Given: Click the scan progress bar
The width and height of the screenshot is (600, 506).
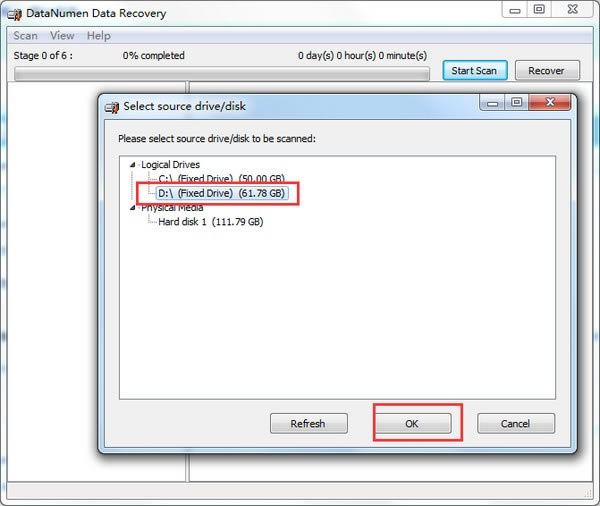Looking at the screenshot, I should (222, 74).
